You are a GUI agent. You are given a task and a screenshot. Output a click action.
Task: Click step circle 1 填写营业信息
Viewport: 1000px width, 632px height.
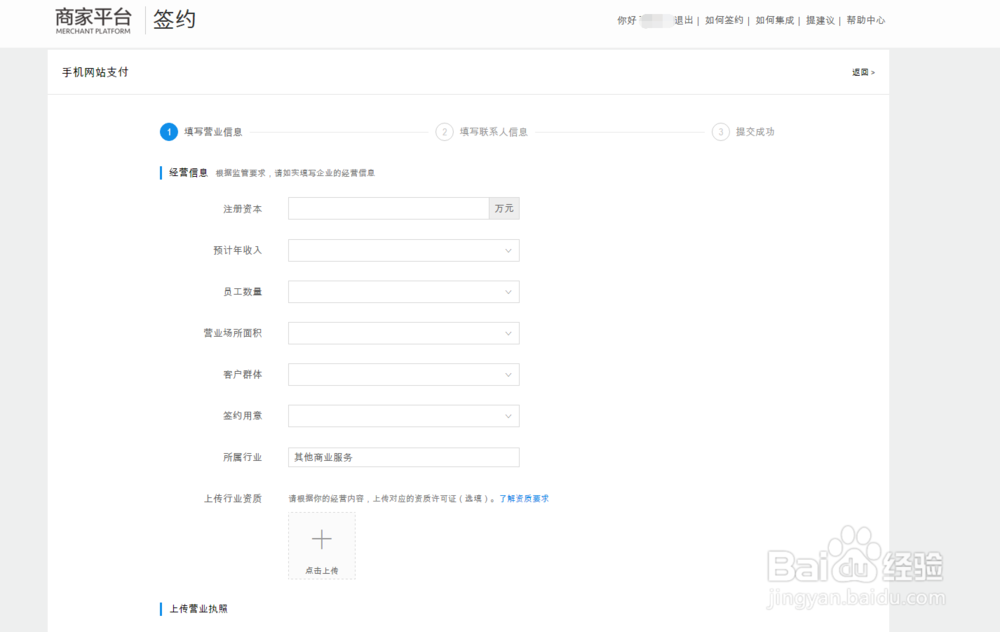pos(167,131)
